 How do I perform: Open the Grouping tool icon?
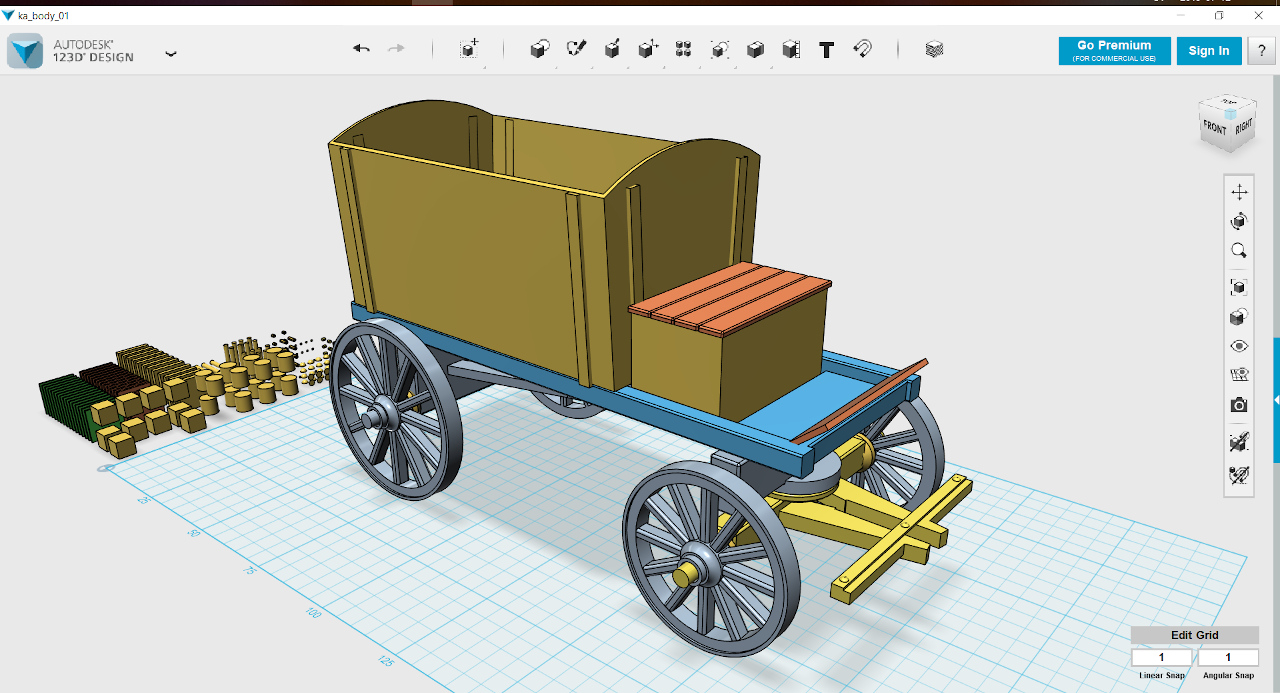[720, 49]
